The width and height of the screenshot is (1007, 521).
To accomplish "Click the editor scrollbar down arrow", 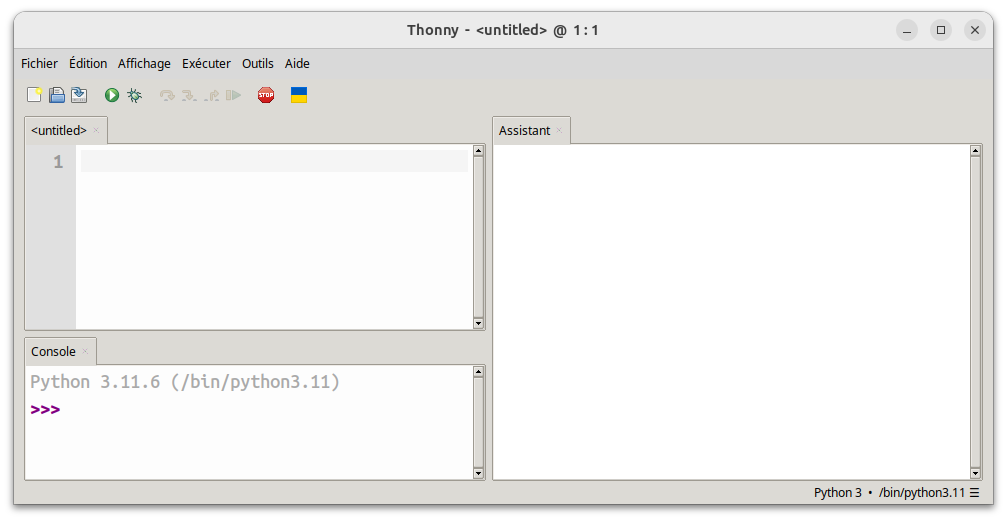I will click(478, 323).
